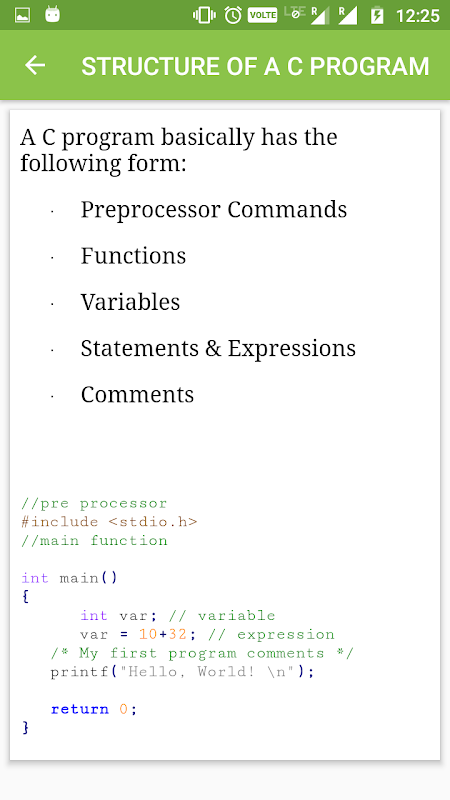Tap the int main() code line
450x800 pixels.
69,578
